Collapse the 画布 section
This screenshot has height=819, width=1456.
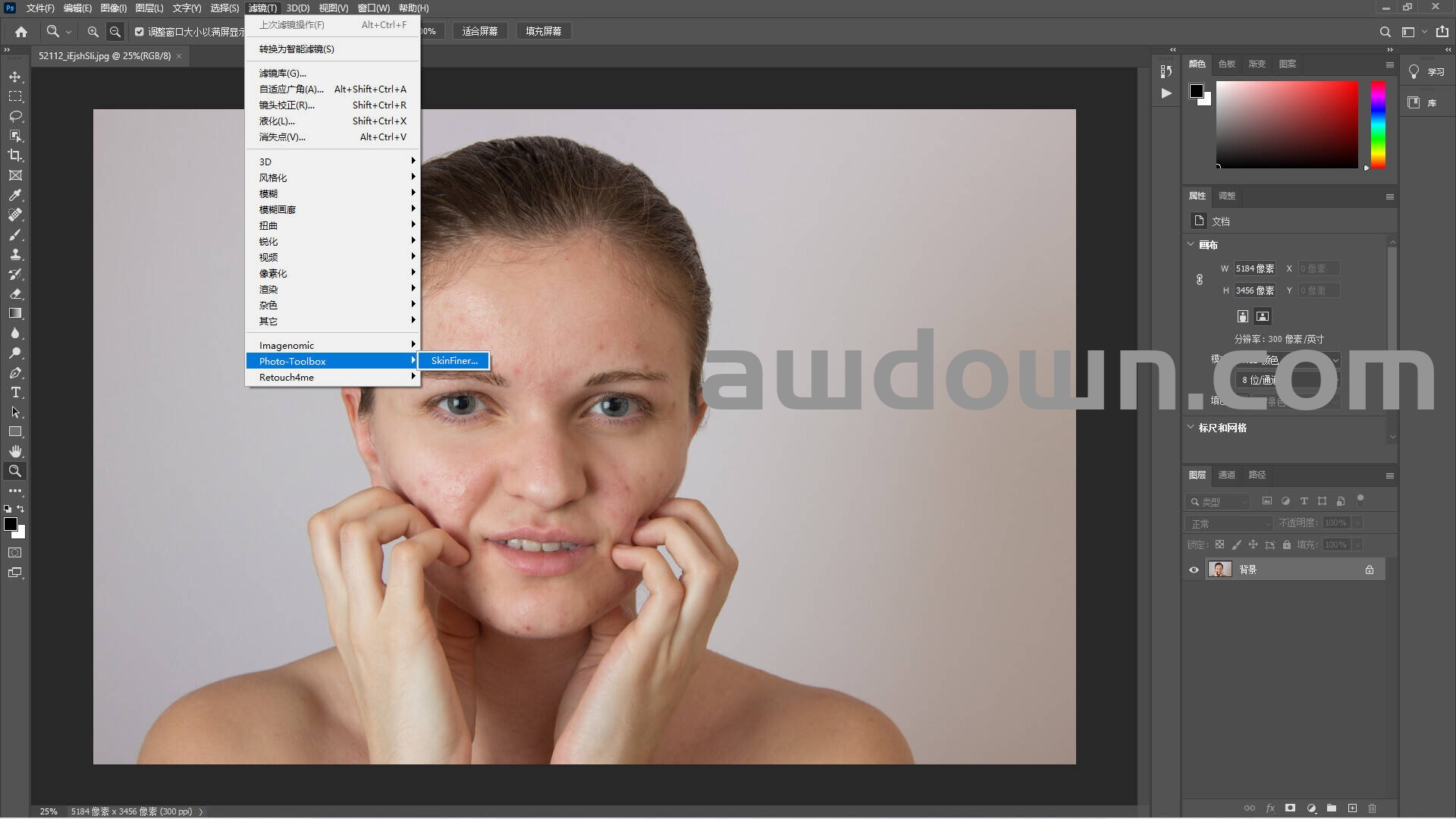point(1191,244)
